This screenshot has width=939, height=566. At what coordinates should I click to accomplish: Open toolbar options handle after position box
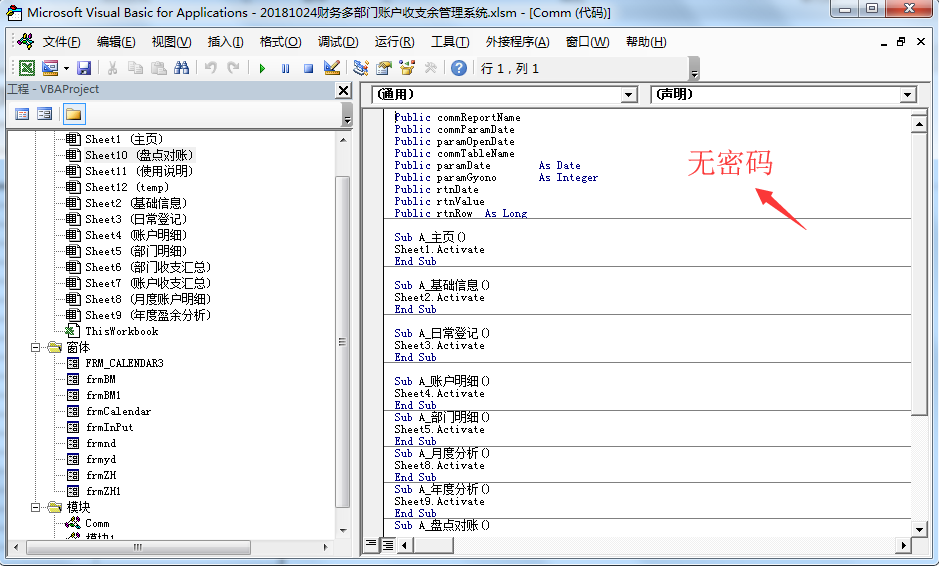click(694, 68)
